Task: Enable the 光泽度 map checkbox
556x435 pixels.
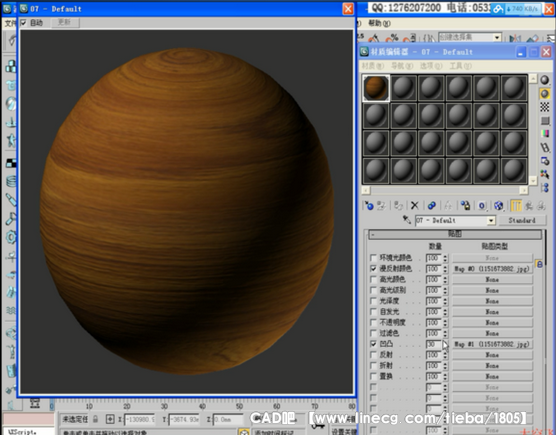Action: [373, 301]
